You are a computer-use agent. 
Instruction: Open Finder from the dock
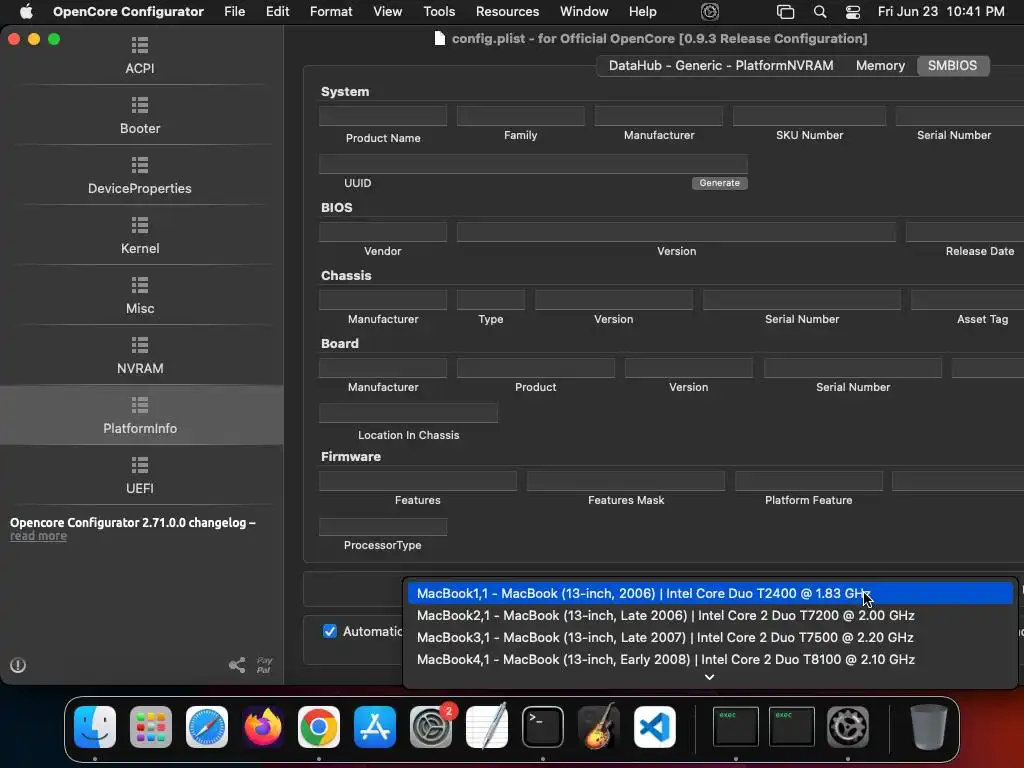tap(95, 726)
